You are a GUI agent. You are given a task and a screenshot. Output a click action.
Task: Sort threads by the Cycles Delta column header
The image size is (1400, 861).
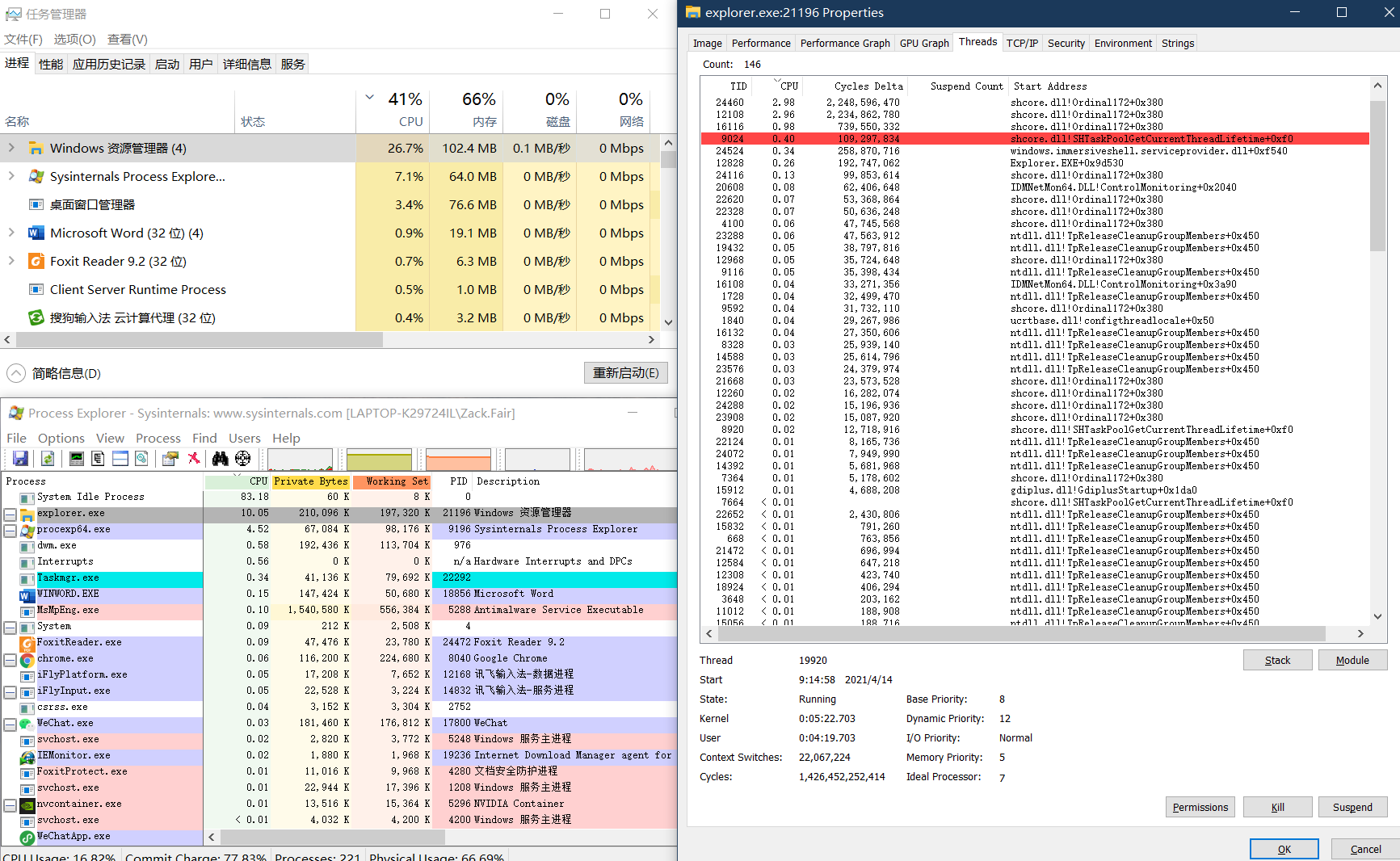pyautogui.click(x=856, y=86)
